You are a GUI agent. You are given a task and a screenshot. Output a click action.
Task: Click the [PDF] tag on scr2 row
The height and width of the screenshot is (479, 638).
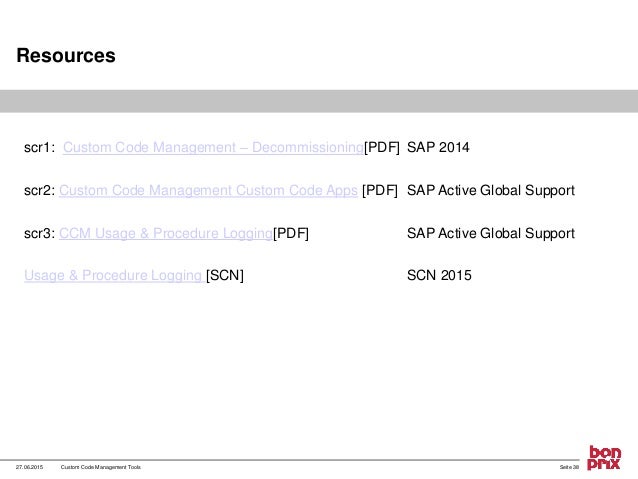coord(380,190)
